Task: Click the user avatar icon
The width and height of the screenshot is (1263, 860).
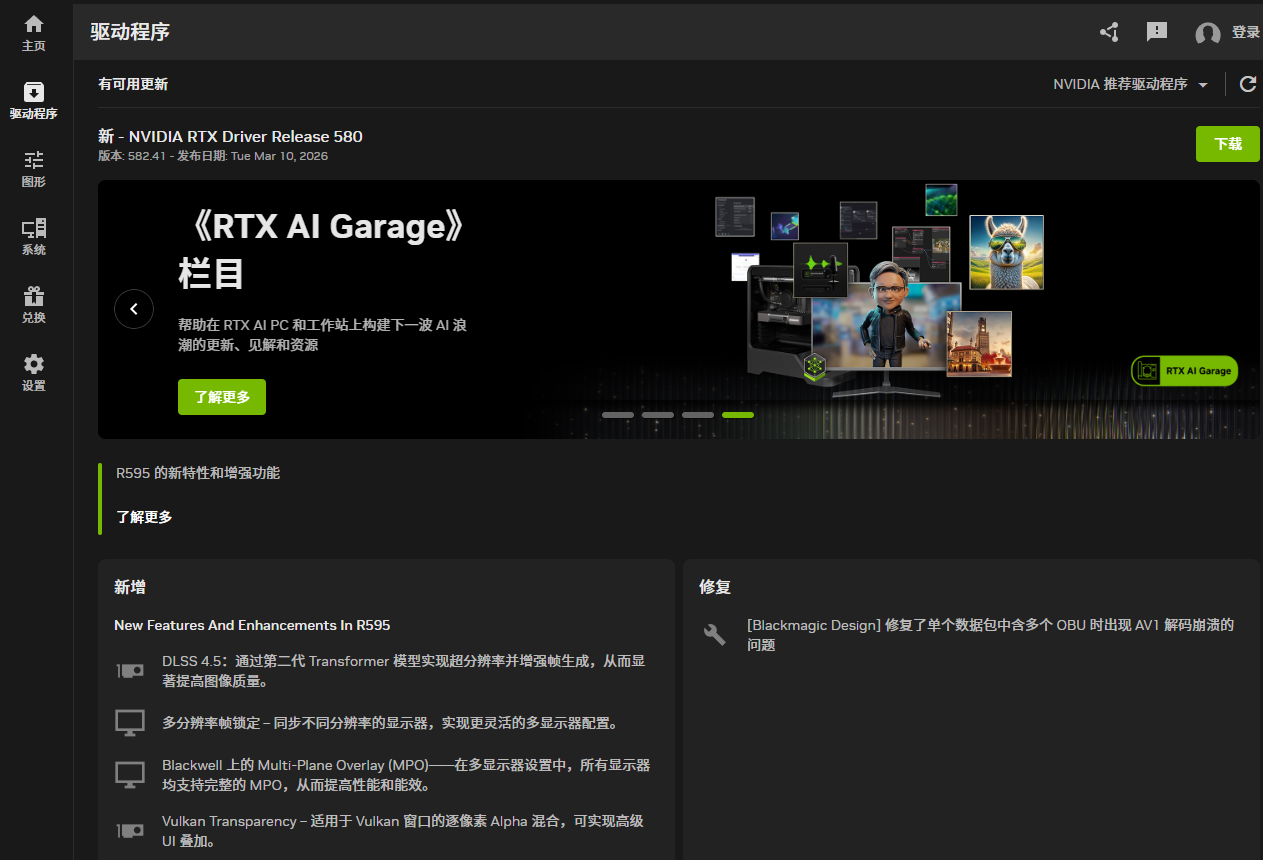Action: pyautogui.click(x=1208, y=33)
